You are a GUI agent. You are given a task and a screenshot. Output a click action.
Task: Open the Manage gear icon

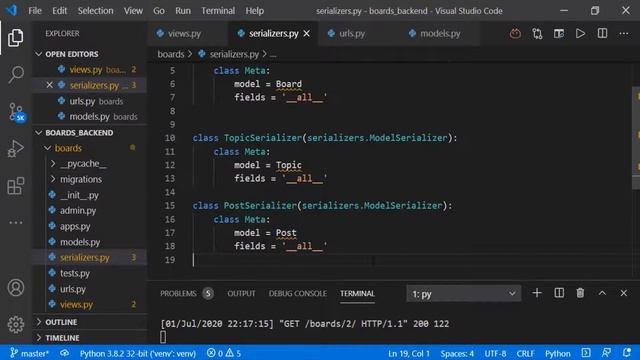pyautogui.click(x=16, y=324)
